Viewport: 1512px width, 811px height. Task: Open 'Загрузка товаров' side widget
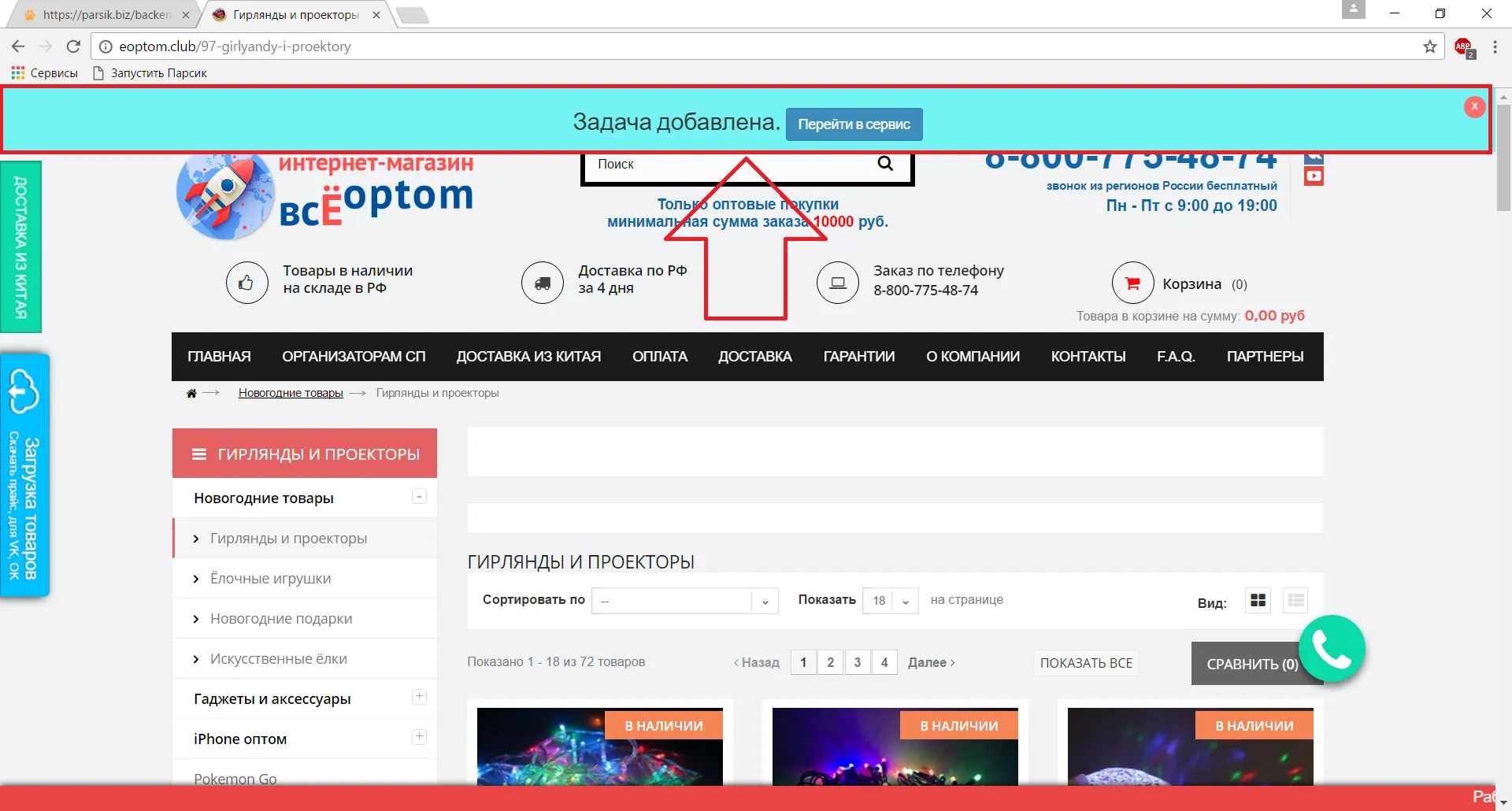[x=24, y=475]
